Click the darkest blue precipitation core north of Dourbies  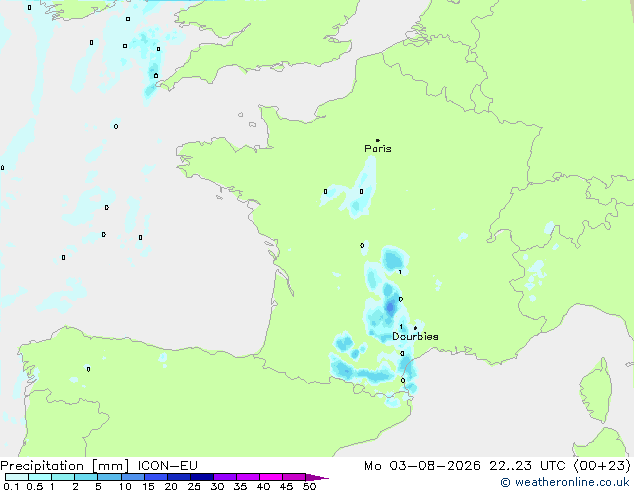[x=390, y=308]
